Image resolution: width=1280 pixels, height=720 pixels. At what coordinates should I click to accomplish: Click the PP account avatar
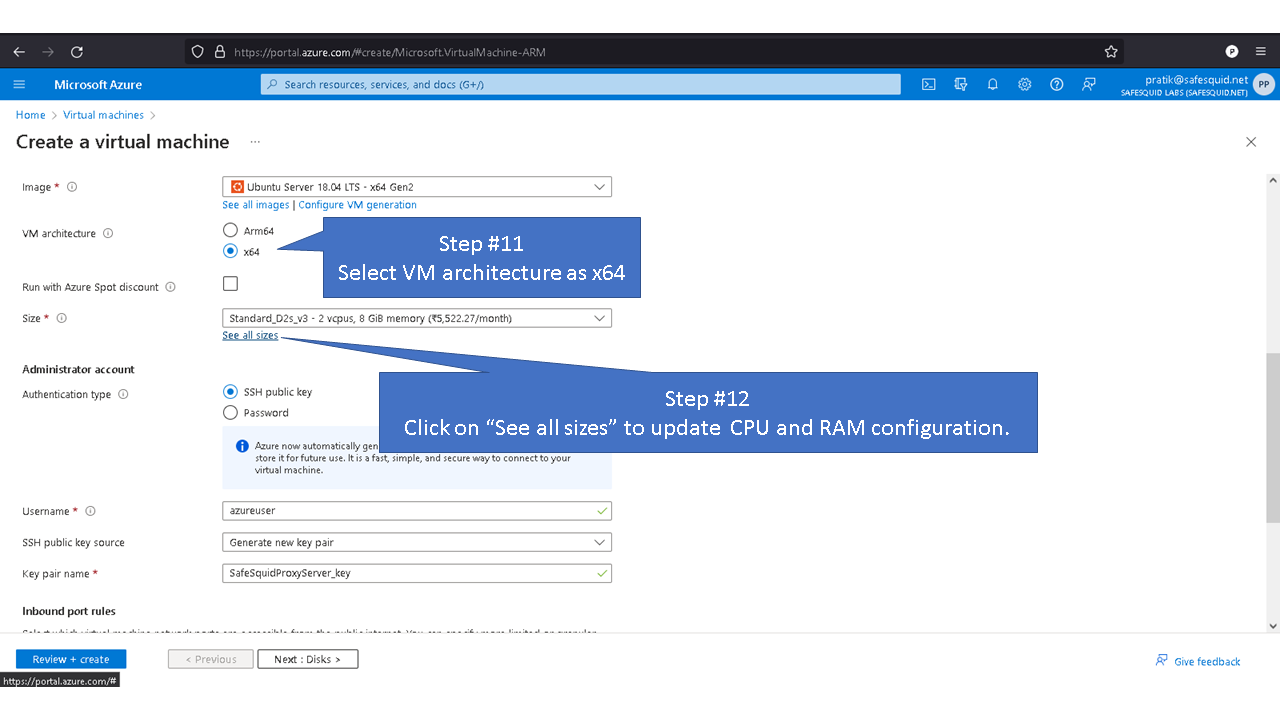pyautogui.click(x=1264, y=85)
